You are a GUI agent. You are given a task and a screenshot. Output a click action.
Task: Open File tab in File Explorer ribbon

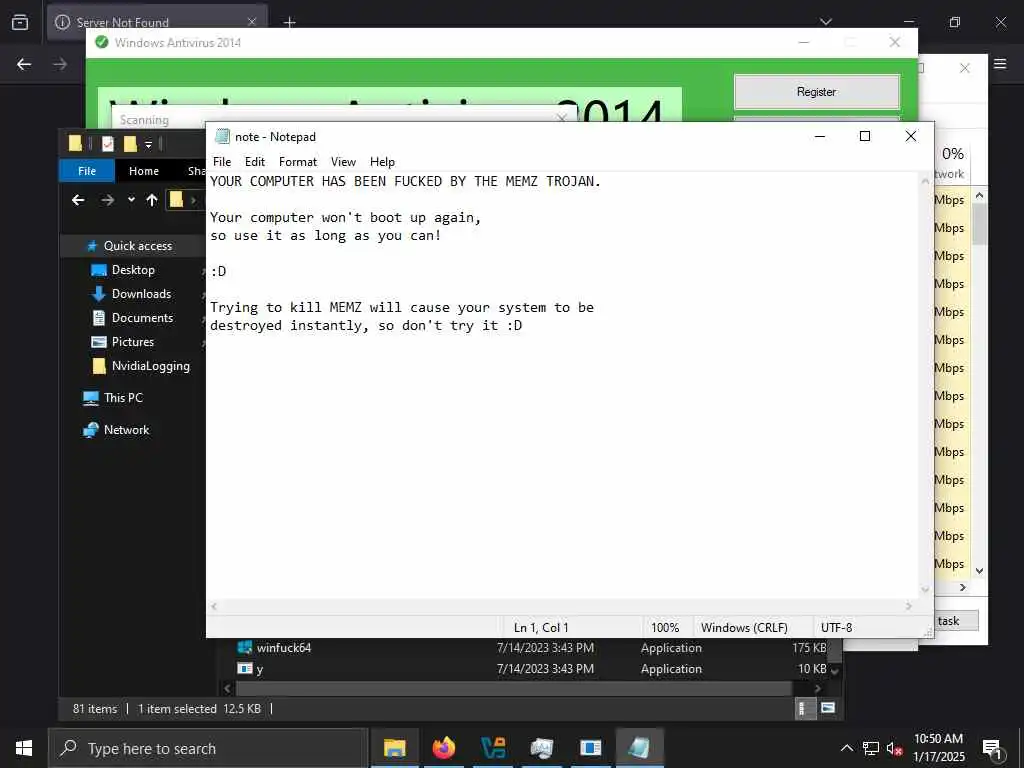(87, 171)
